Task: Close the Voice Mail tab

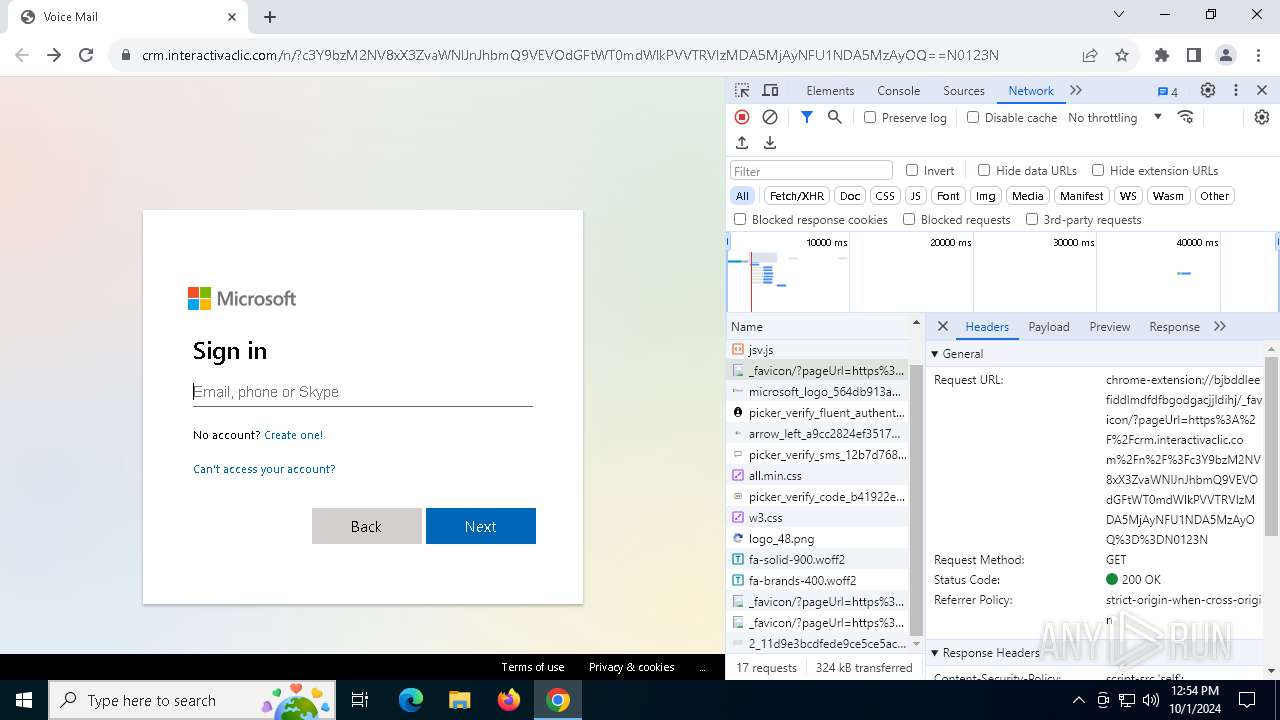Action: point(232,17)
